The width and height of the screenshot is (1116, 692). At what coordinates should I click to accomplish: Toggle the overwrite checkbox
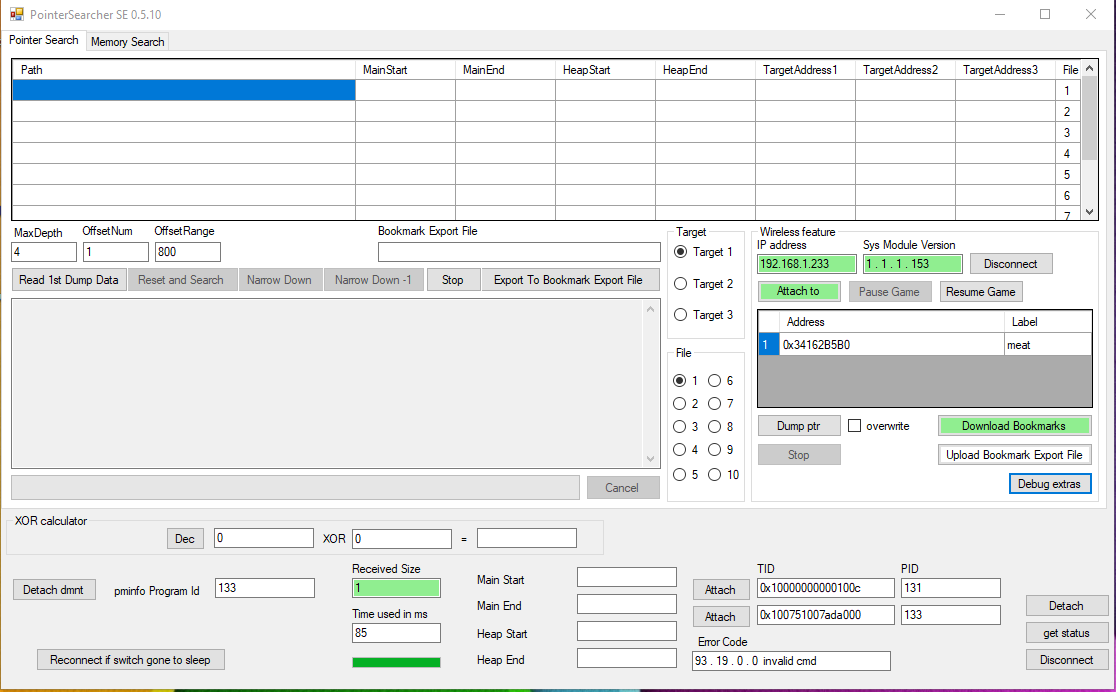(x=855, y=426)
